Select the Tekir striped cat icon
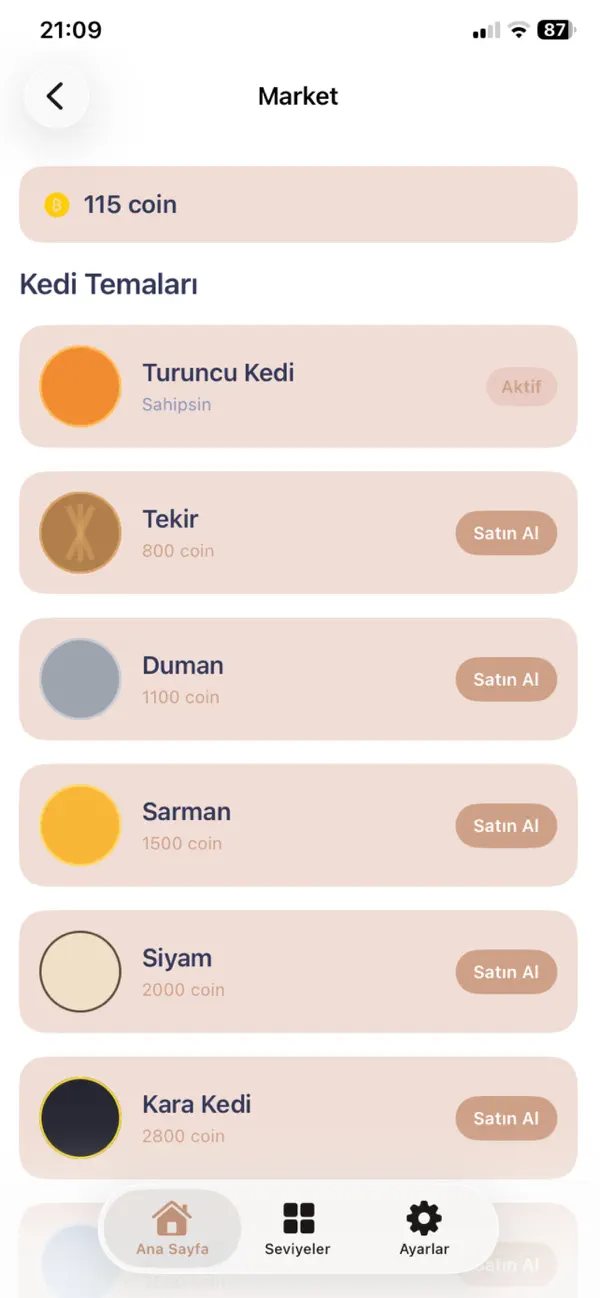The image size is (600, 1298). tap(80, 533)
